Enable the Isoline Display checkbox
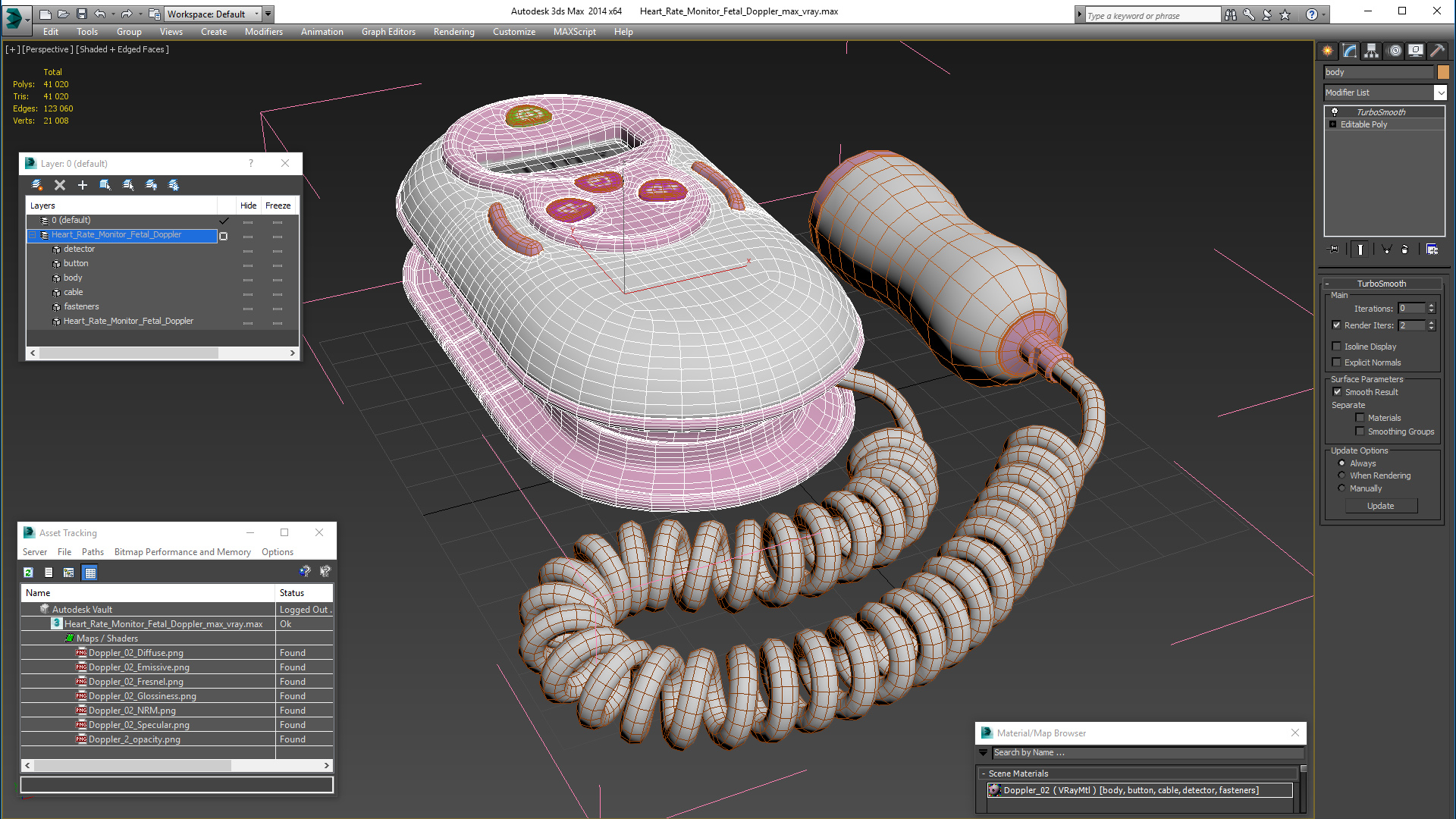Viewport: 1456px width, 819px height. [x=1337, y=347]
